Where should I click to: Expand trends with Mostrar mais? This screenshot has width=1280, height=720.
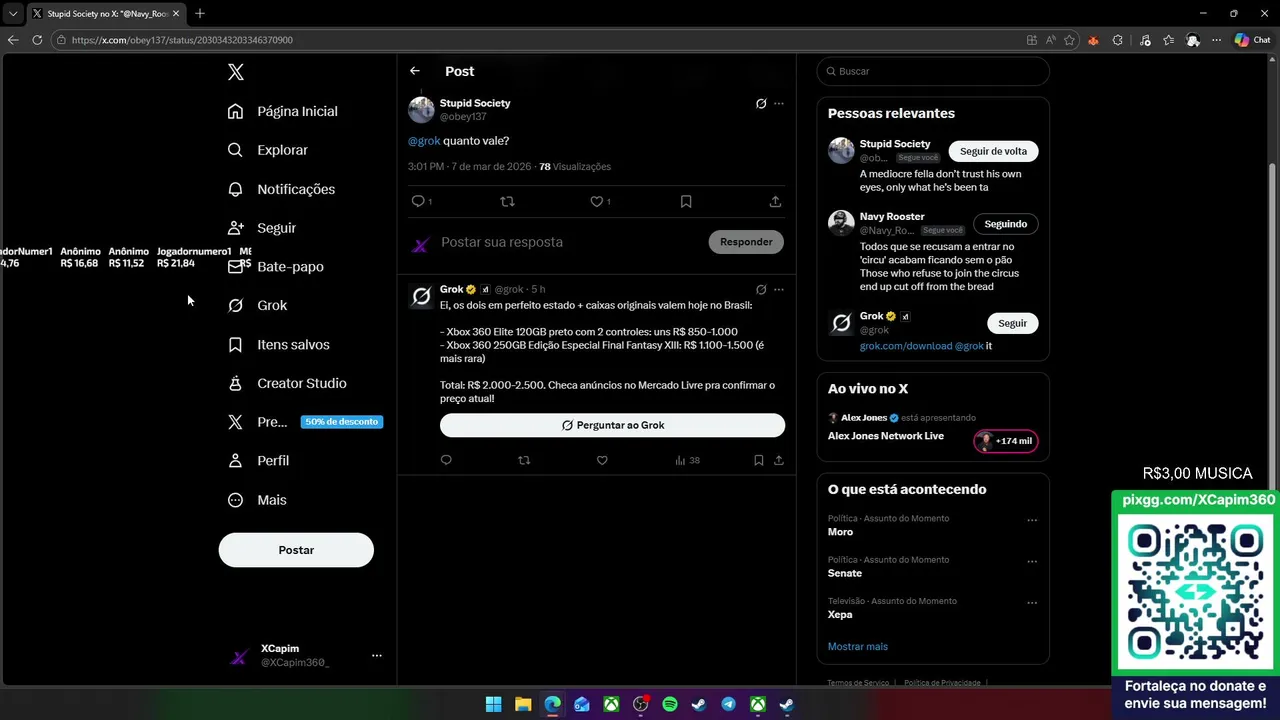click(857, 646)
